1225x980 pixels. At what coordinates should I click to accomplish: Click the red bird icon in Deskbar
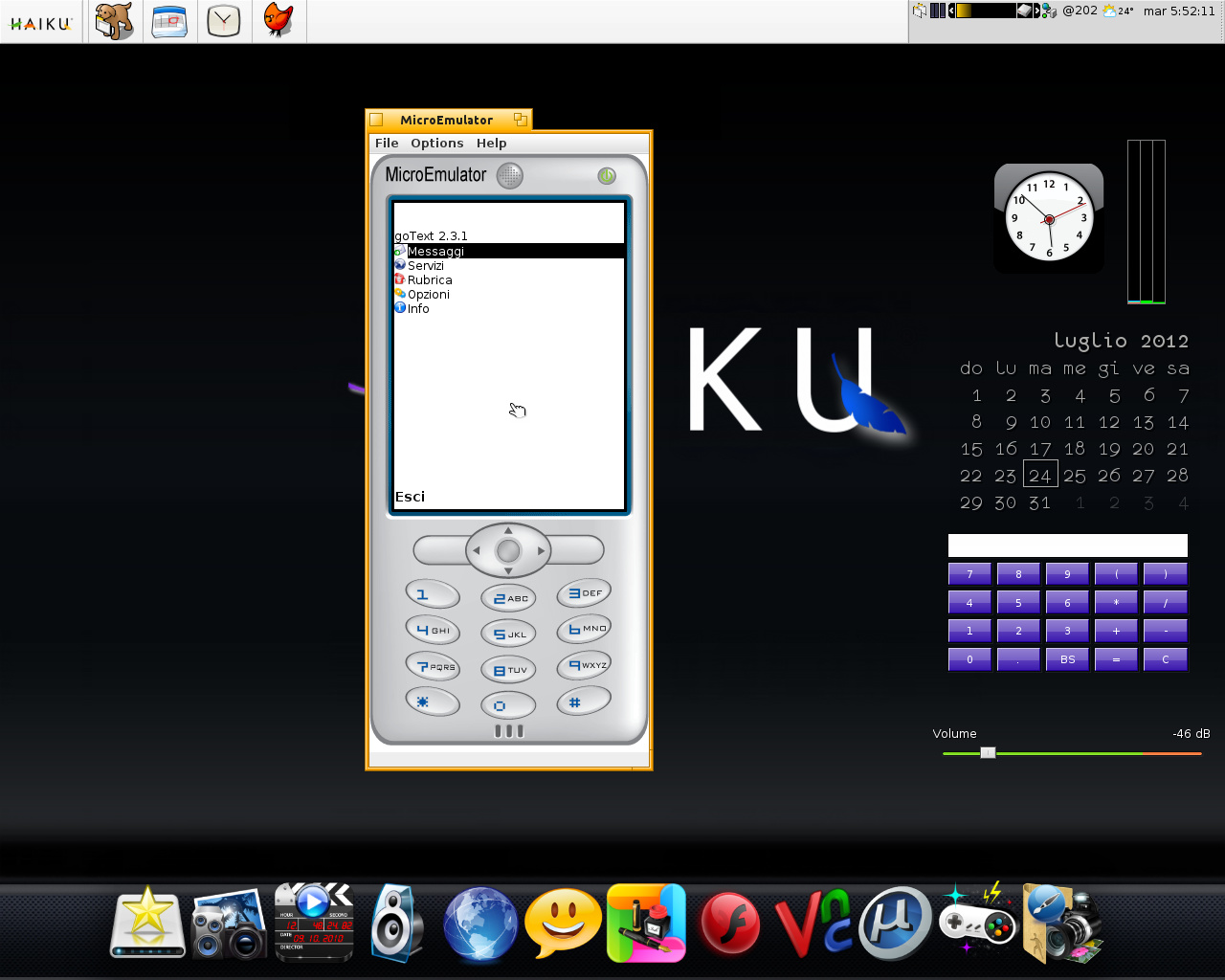point(278,20)
